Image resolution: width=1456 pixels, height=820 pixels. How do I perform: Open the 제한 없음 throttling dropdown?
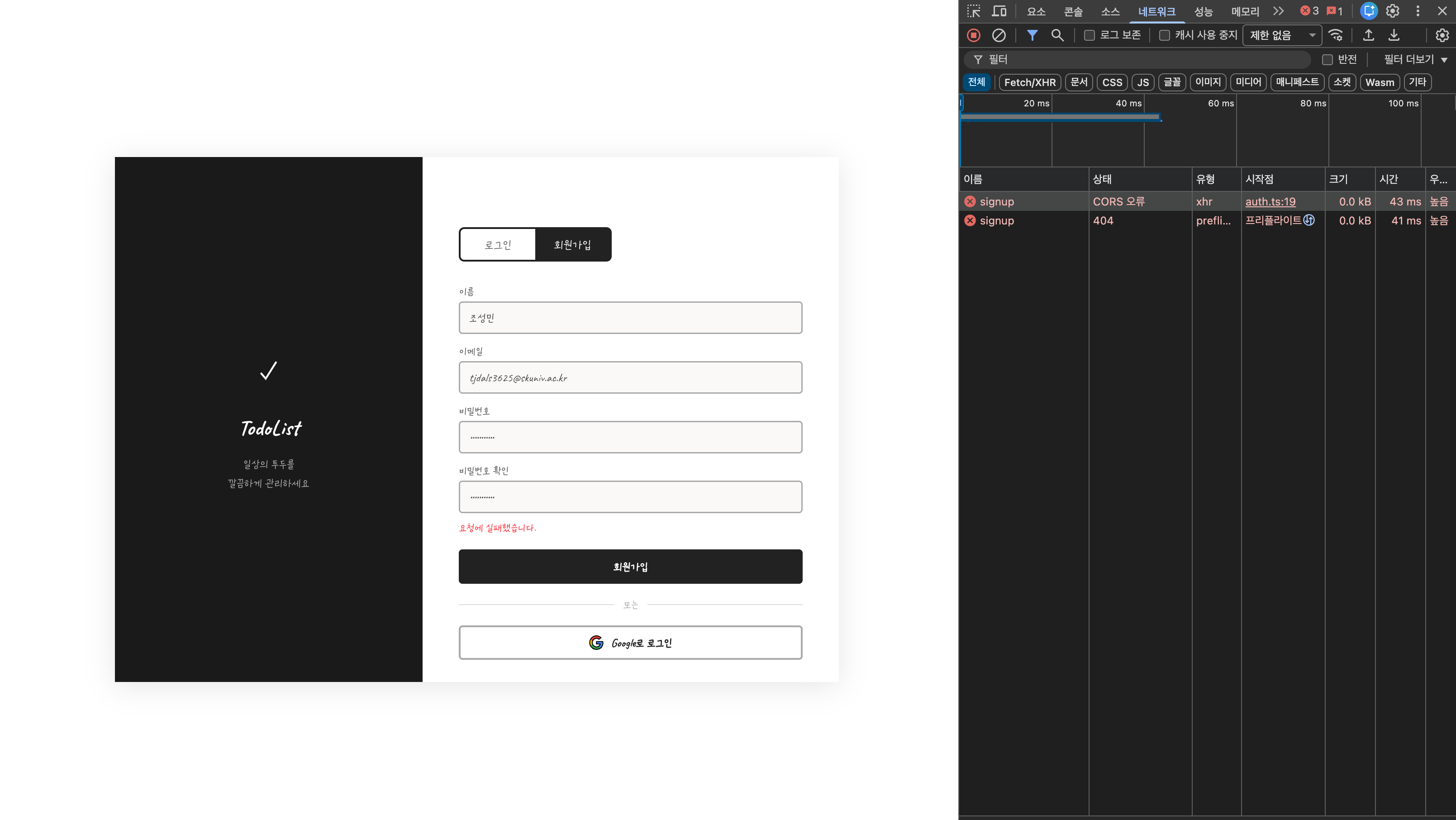tap(1282, 35)
